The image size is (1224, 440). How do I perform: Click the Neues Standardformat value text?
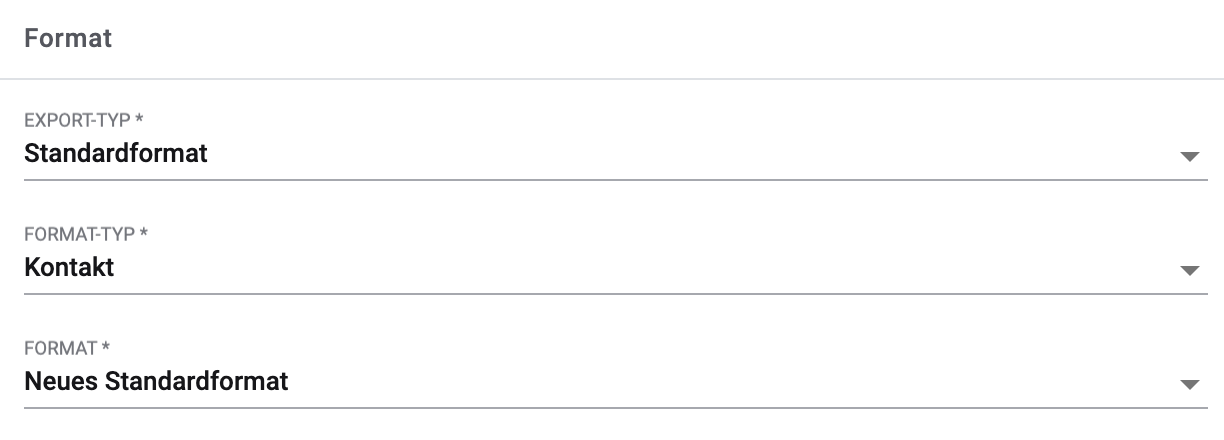156,381
